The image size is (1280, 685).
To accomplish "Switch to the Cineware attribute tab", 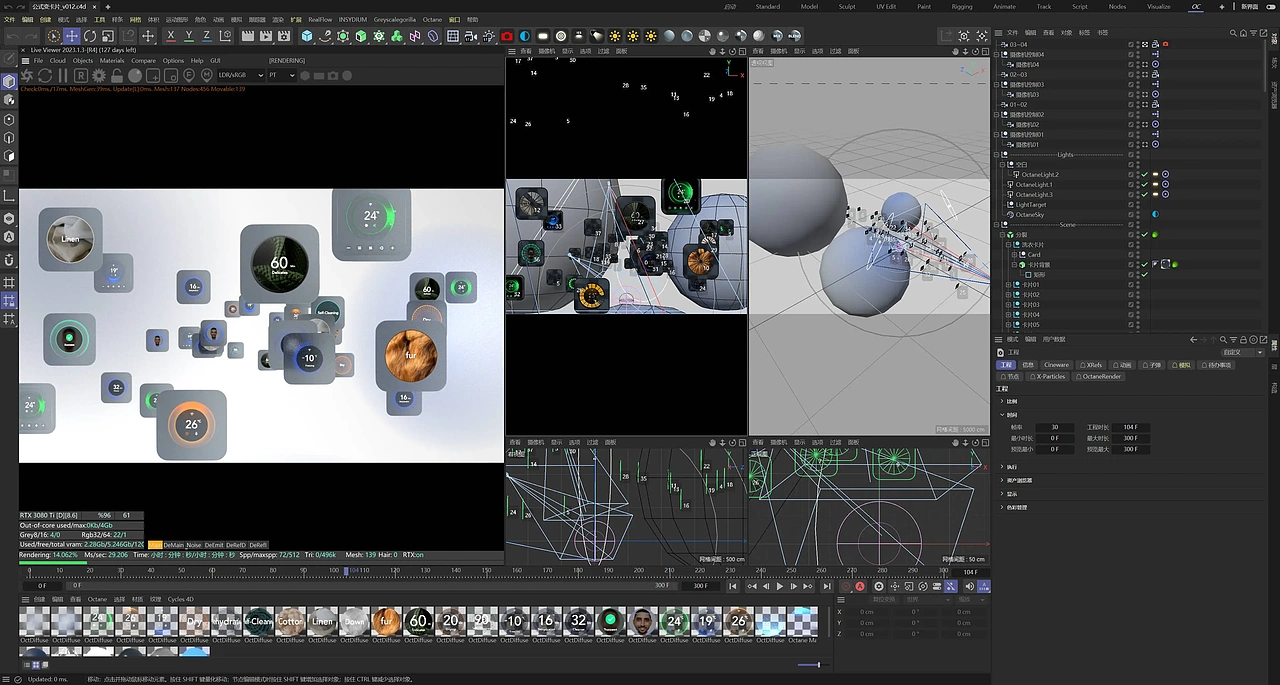I will coord(1056,365).
